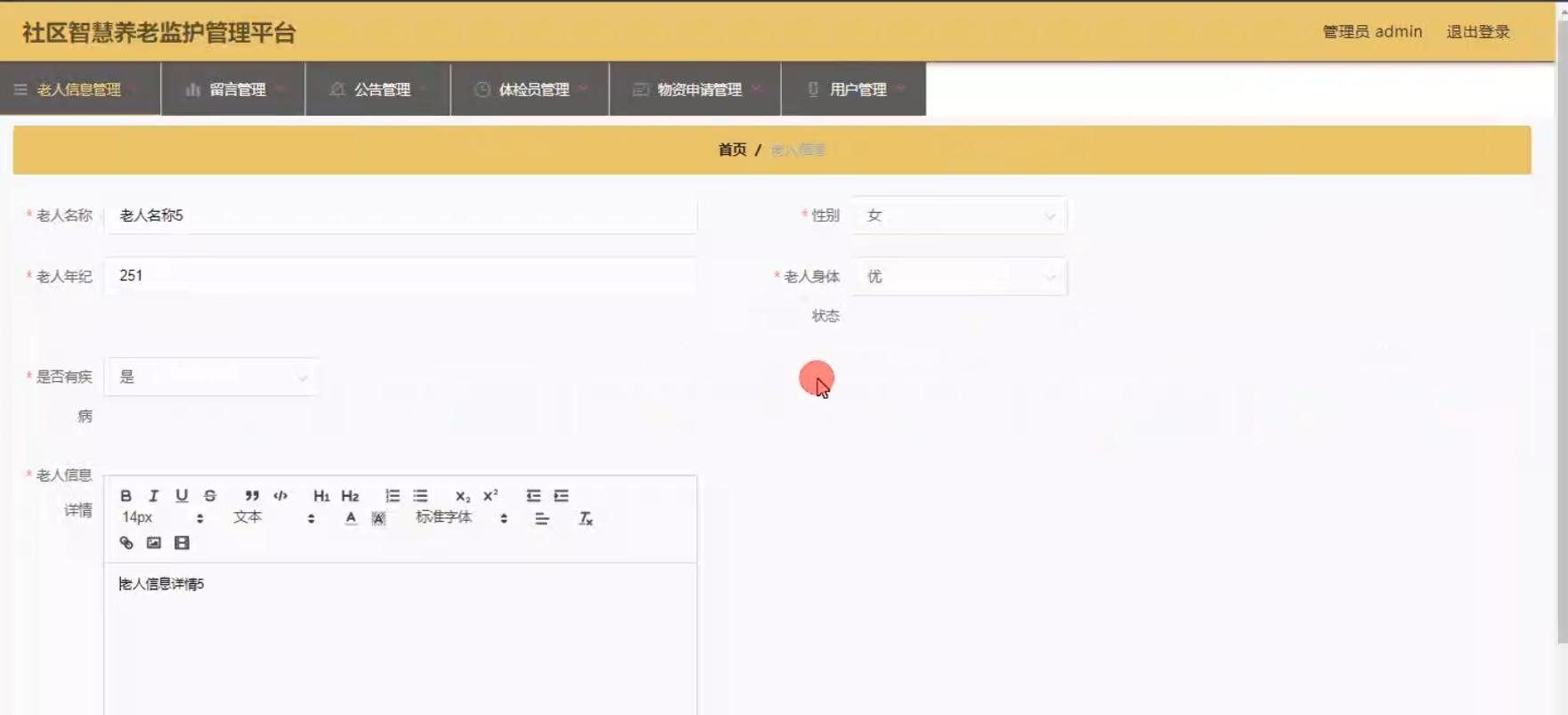This screenshot has height=715, width=1568.
Task: Apply strikethrough formatting in editor
Action: [x=210, y=496]
